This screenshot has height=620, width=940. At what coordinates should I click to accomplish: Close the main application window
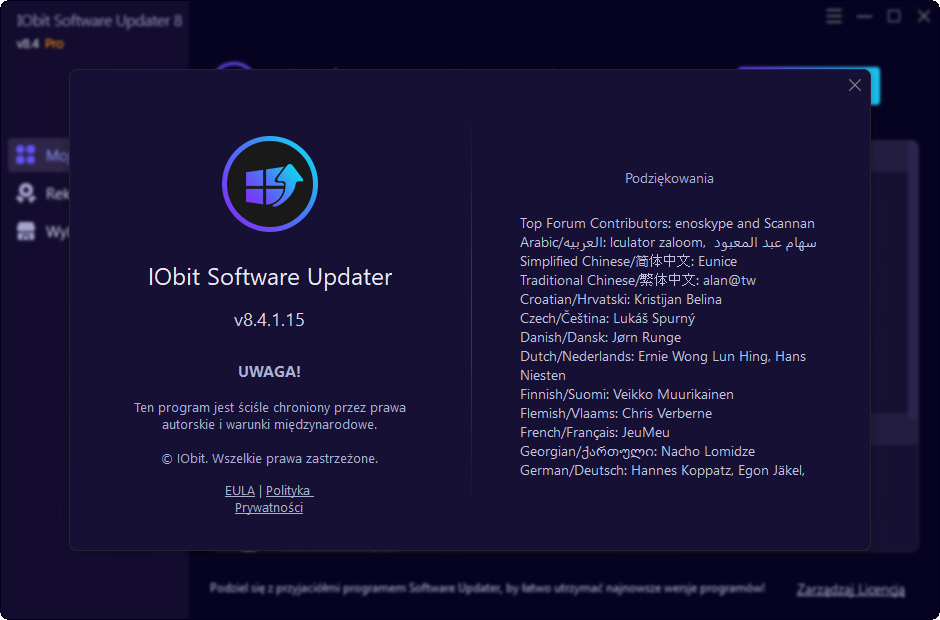[924, 16]
